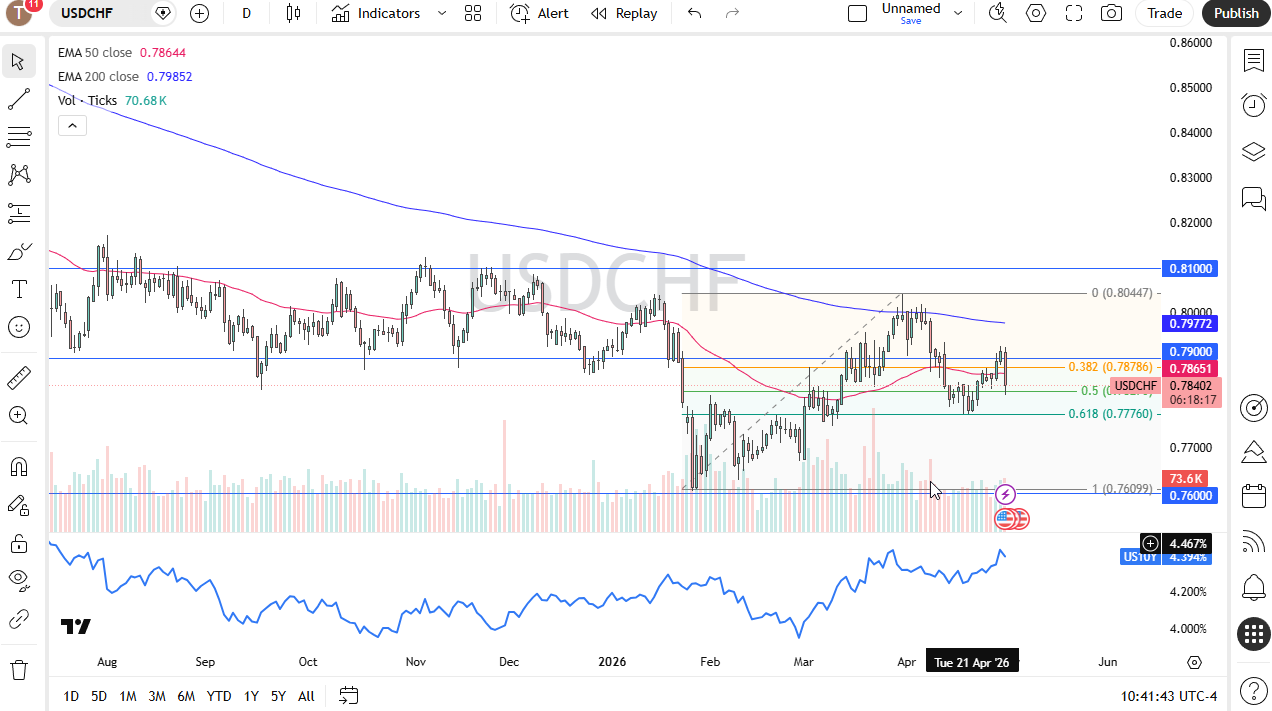Activate the magnet mode tool
This screenshot has width=1272, height=711.
[19, 467]
